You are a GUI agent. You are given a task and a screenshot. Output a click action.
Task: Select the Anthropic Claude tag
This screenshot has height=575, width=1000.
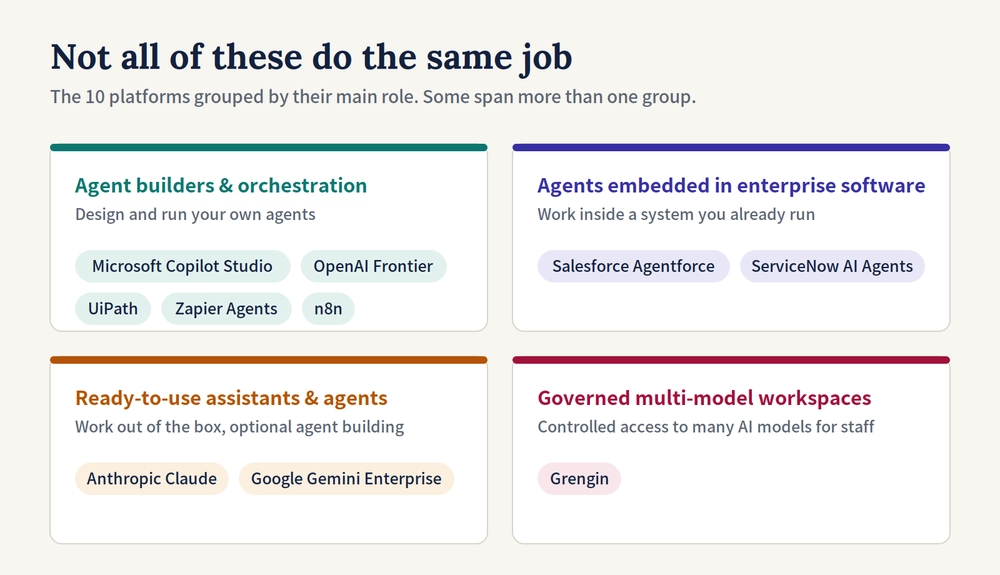[x=152, y=478]
